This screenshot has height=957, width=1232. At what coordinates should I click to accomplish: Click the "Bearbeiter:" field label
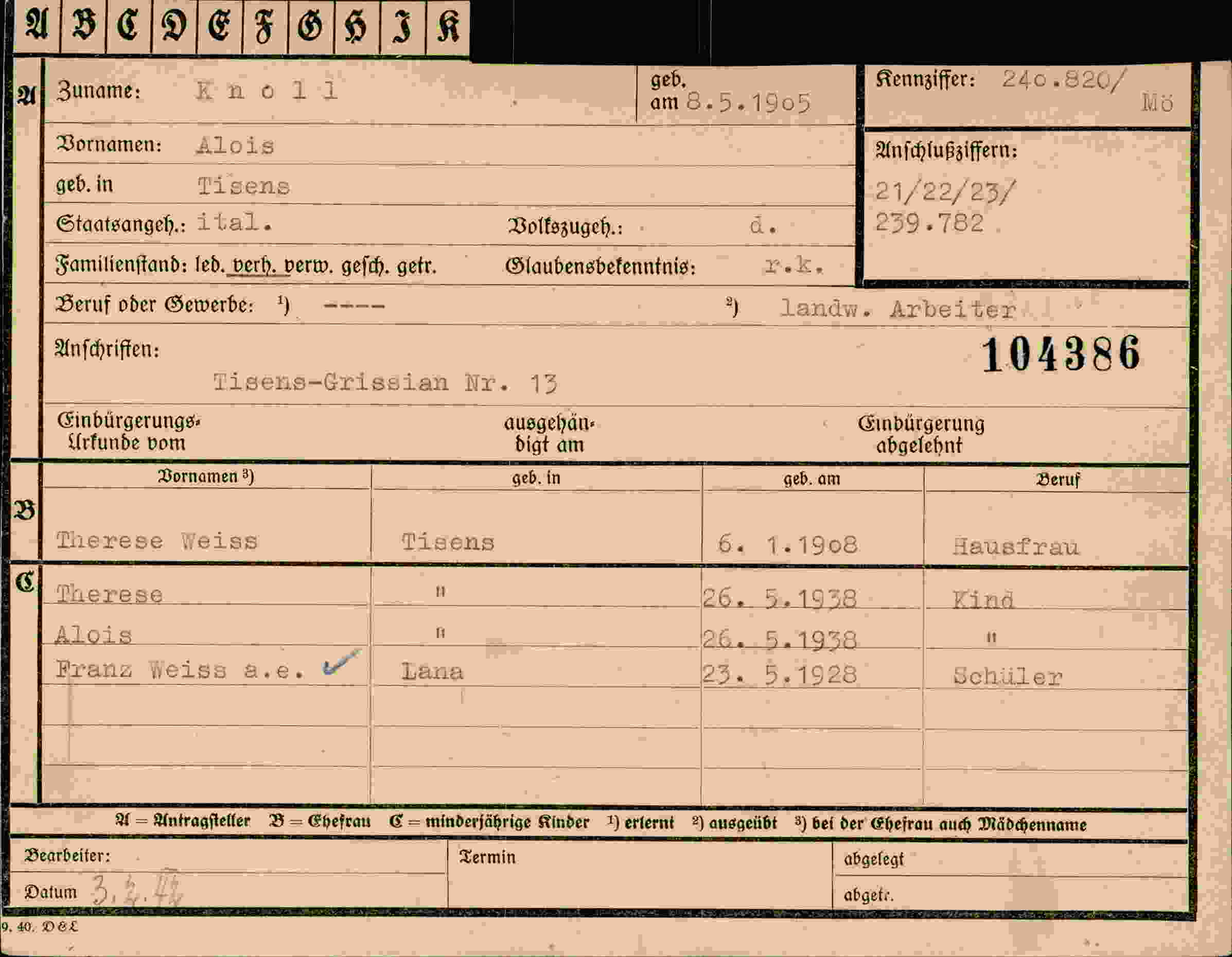pyautogui.click(x=67, y=856)
